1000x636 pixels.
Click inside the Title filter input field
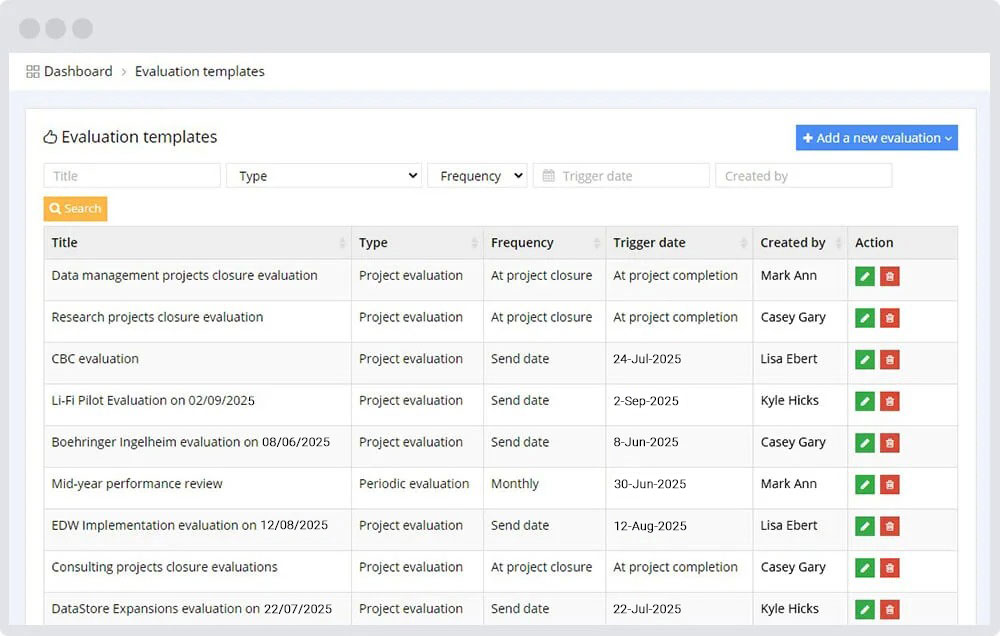coord(131,175)
